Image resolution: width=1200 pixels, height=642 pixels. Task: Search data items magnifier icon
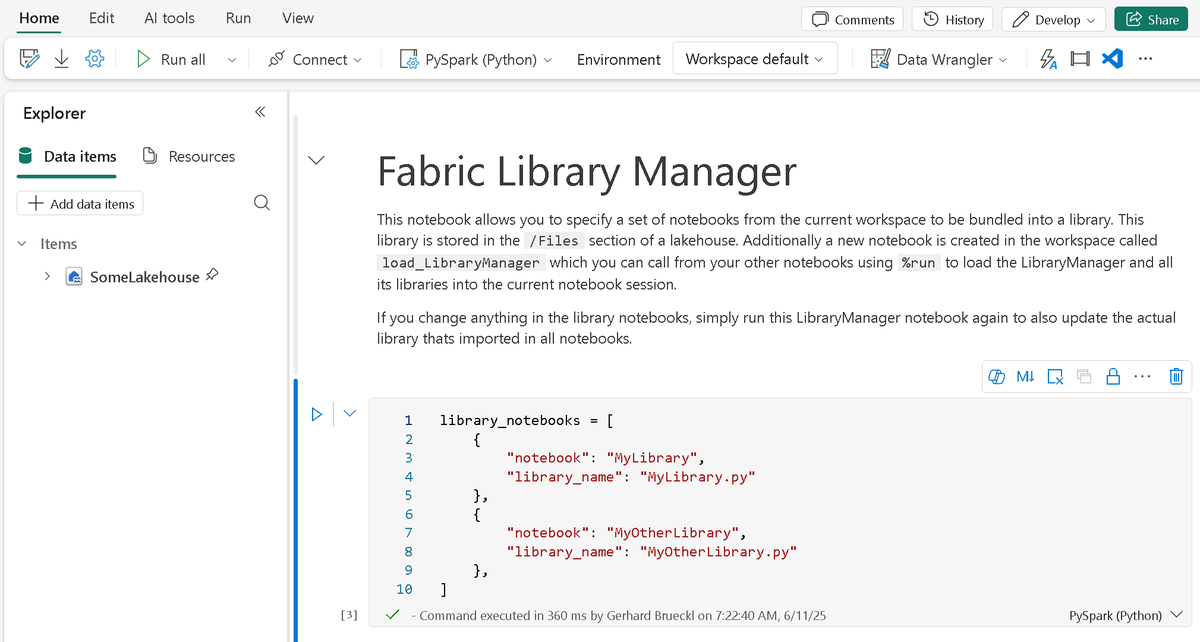point(262,203)
